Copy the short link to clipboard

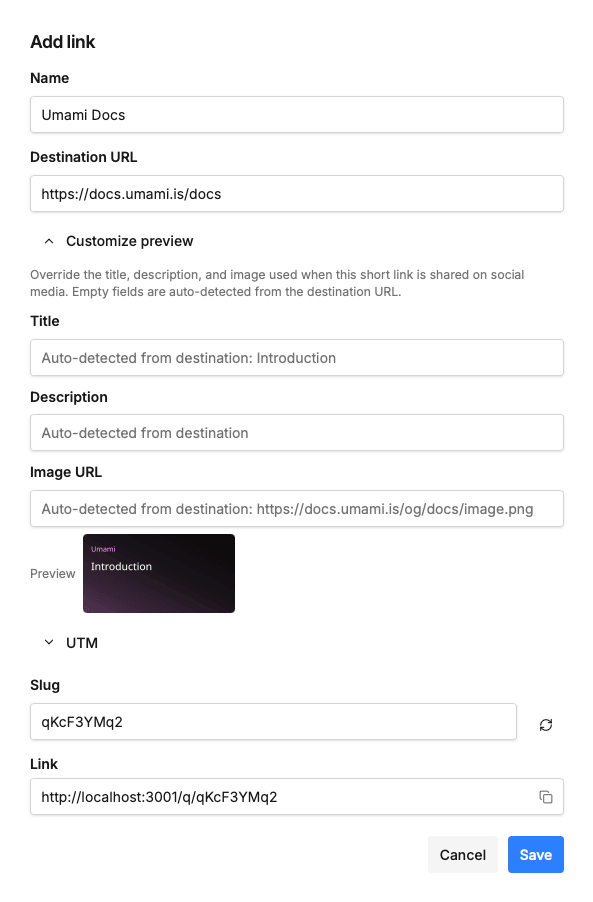545,797
